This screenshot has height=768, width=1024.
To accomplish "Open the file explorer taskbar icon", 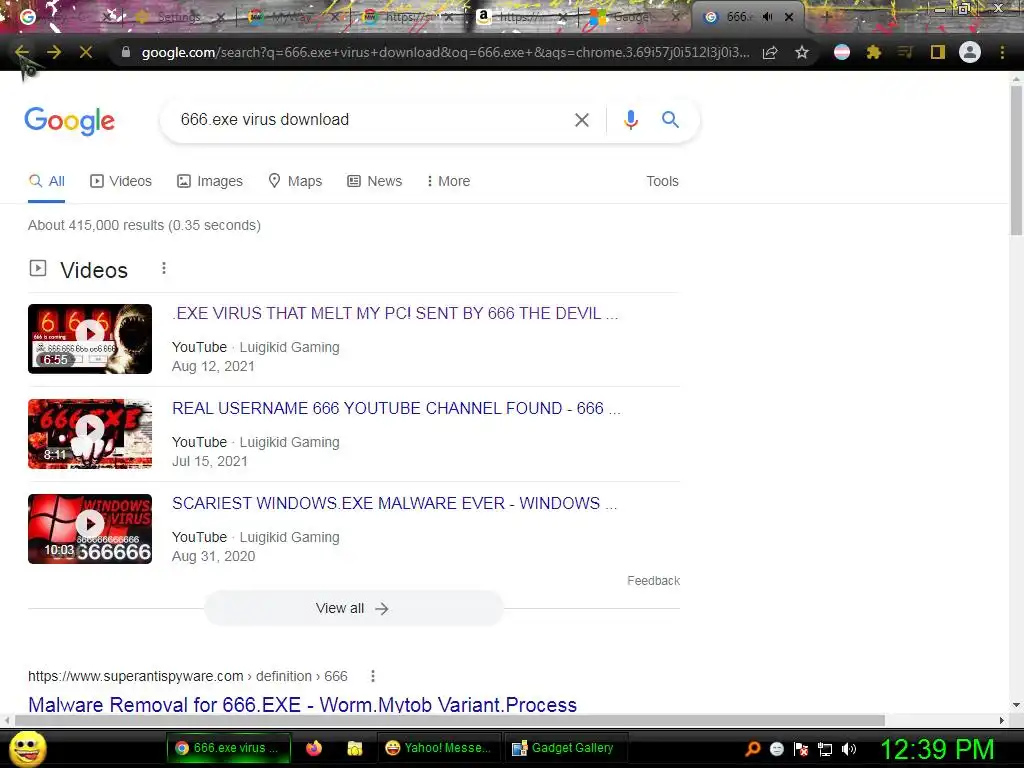I will point(354,748).
